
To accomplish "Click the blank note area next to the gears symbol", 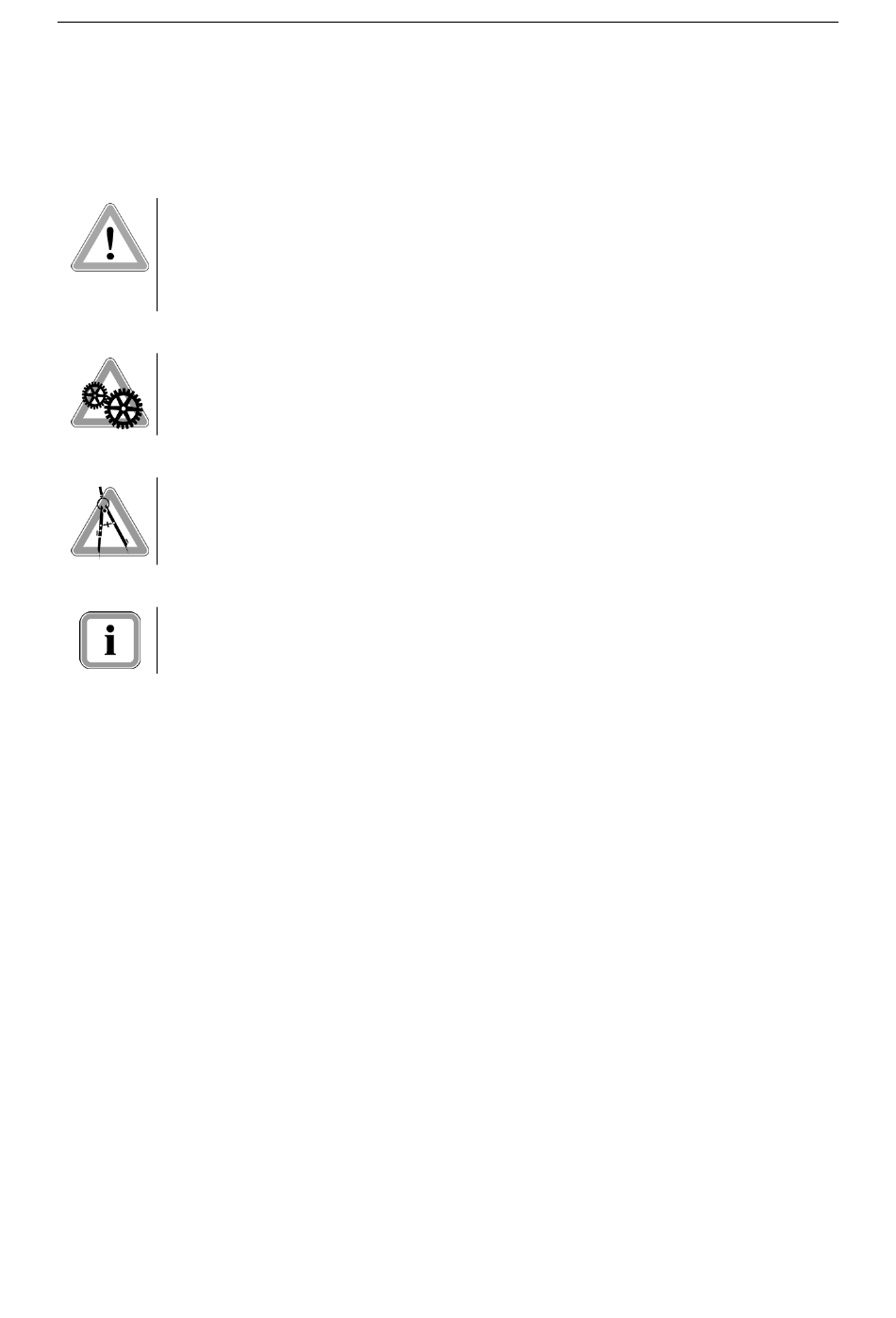I will tap(498, 393).
